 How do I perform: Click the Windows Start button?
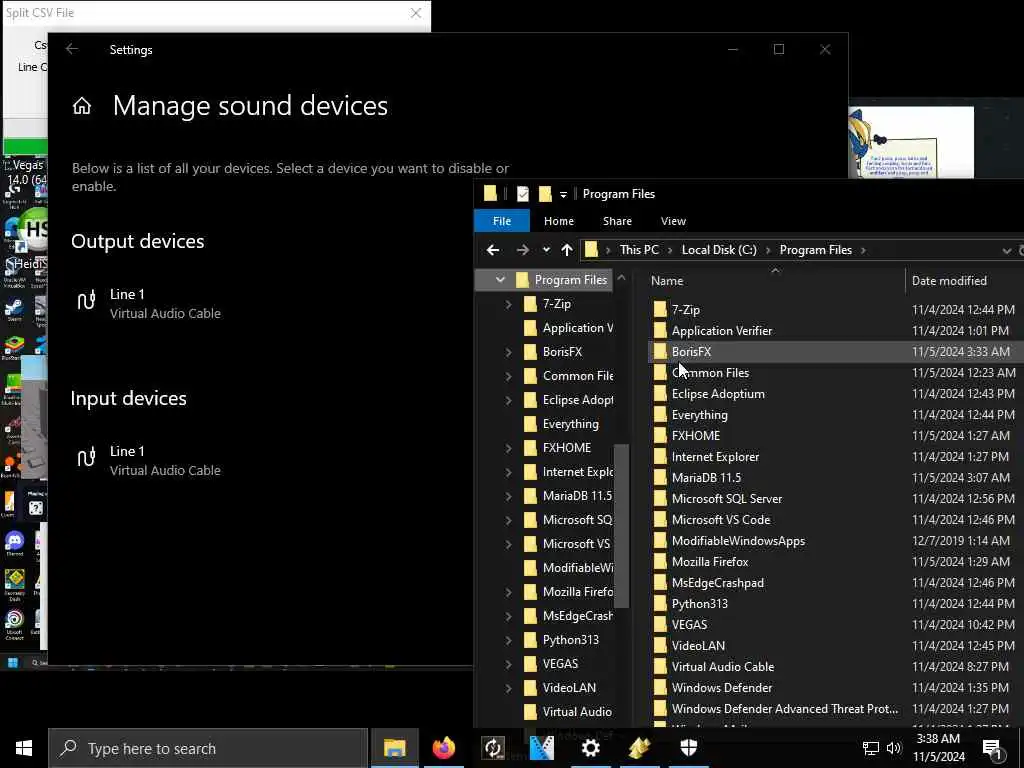24,748
